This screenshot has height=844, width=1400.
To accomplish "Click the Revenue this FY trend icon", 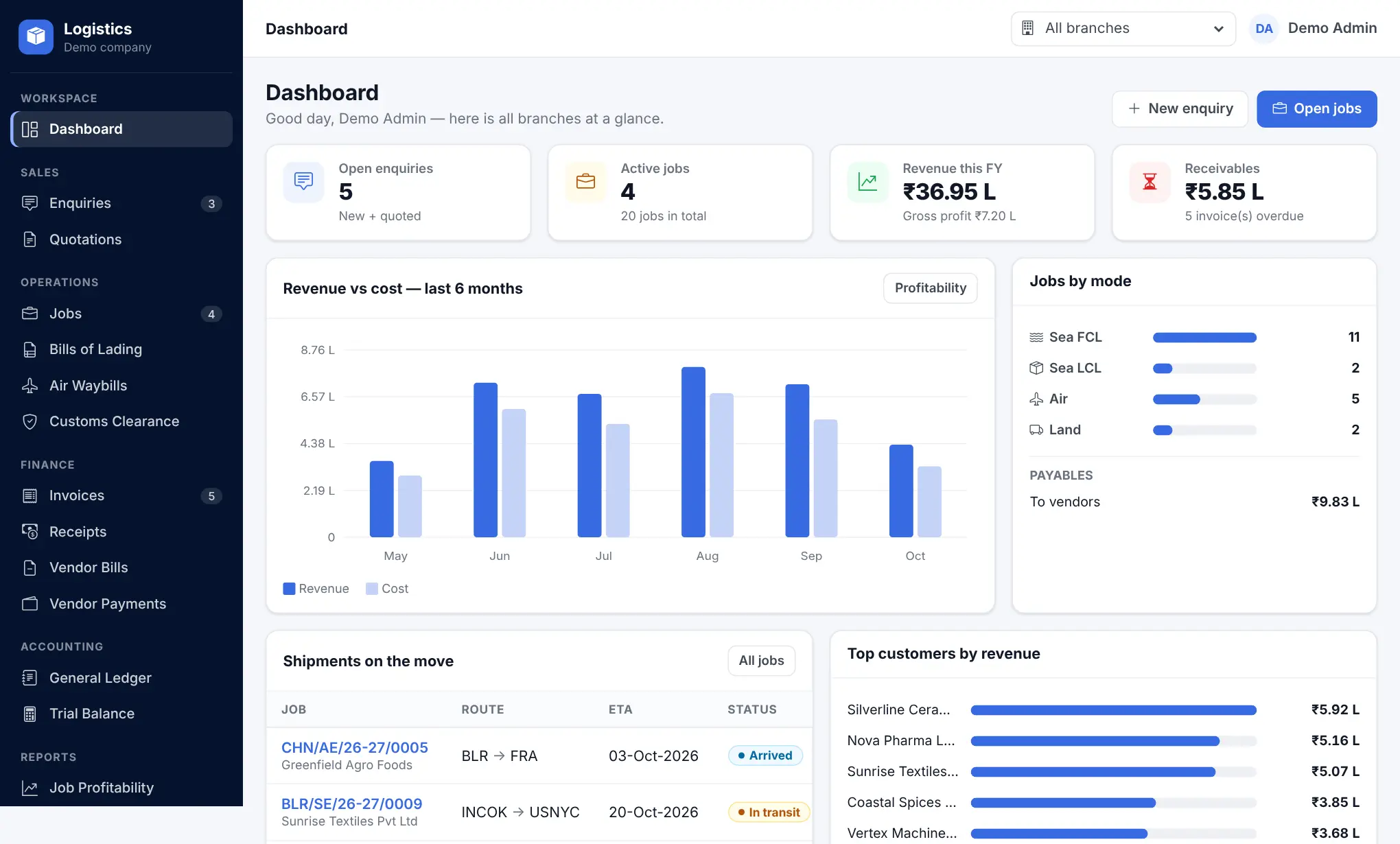I will (867, 182).
